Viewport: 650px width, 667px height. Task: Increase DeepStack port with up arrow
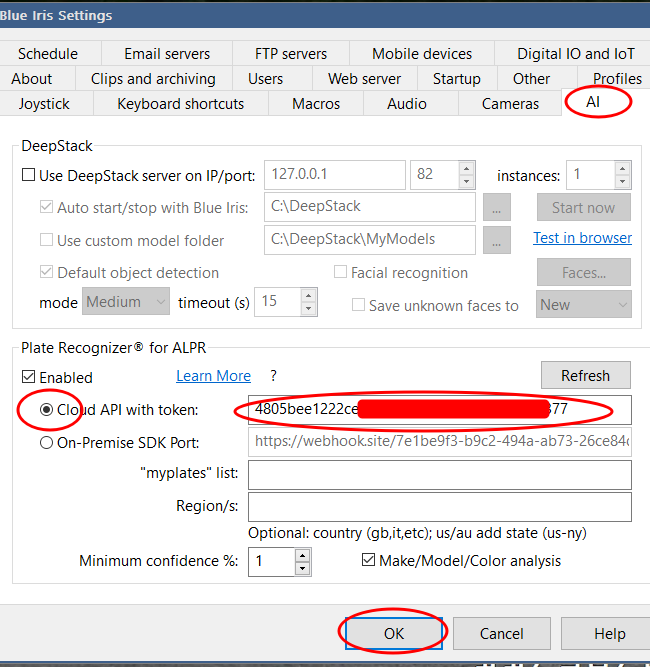[x=467, y=168]
